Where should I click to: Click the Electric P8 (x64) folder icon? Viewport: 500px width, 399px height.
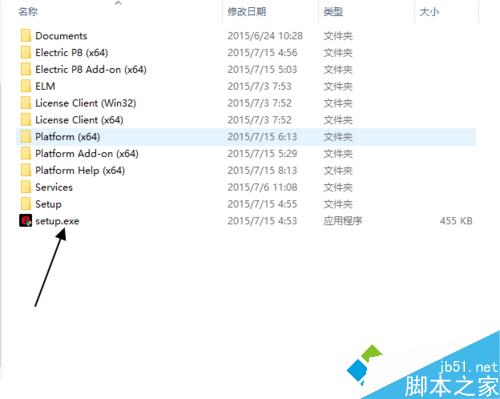(26, 52)
